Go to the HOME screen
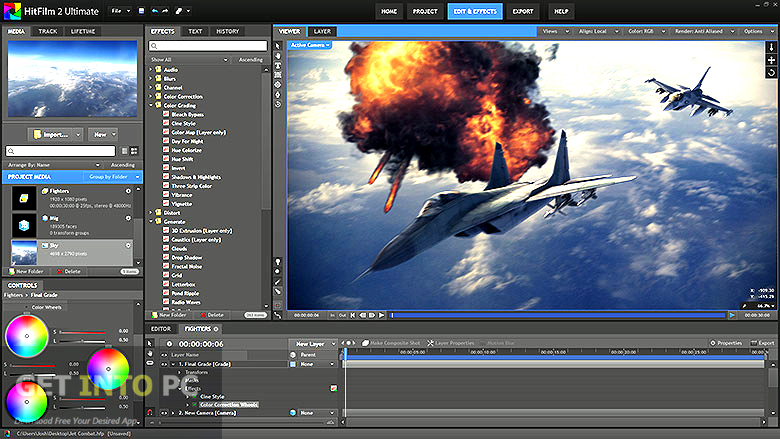The width and height of the screenshot is (780, 439). point(389,11)
